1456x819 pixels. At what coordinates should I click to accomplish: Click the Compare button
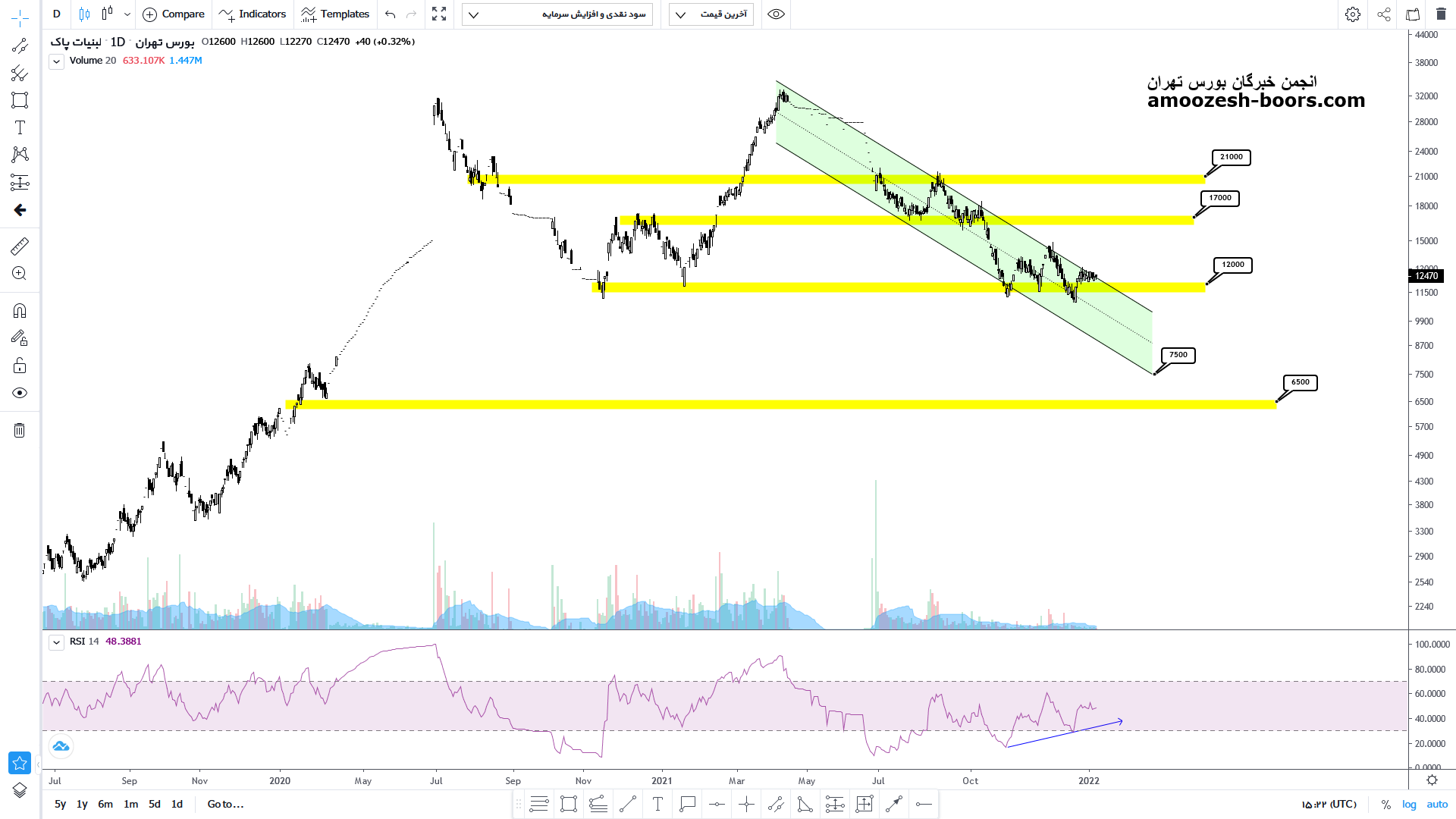174,14
